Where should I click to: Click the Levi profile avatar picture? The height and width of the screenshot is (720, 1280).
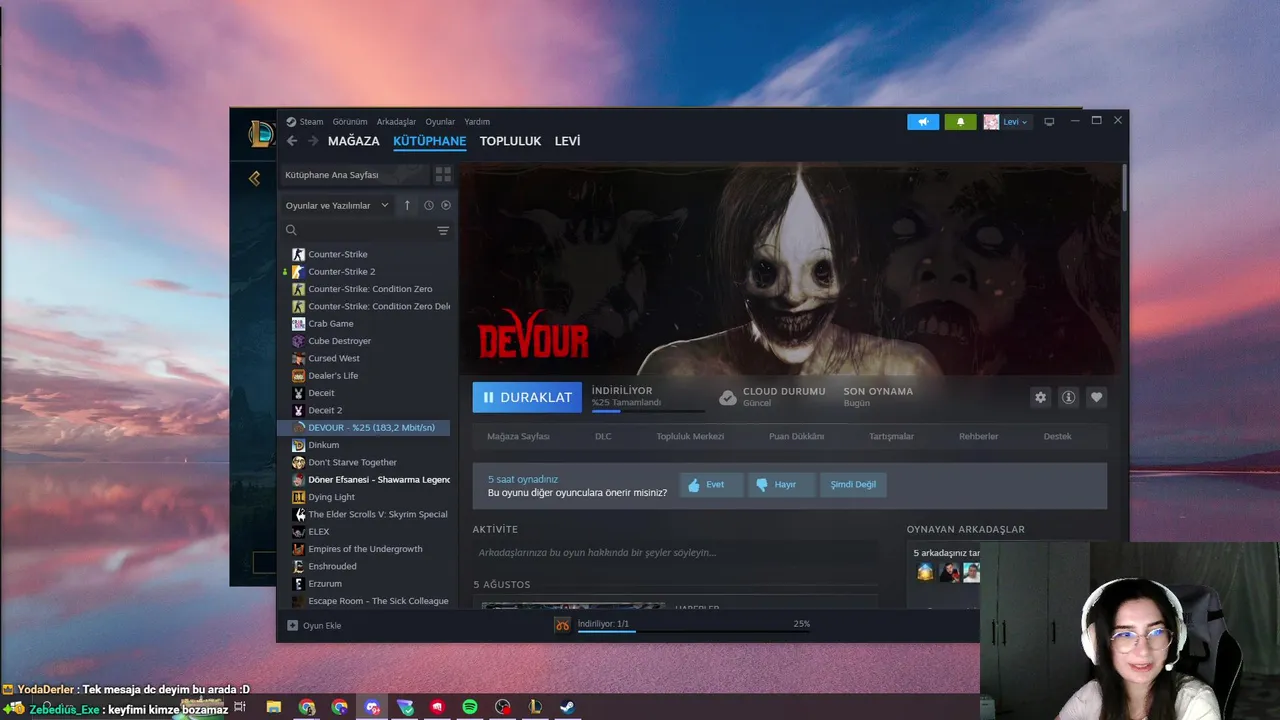[991, 122]
